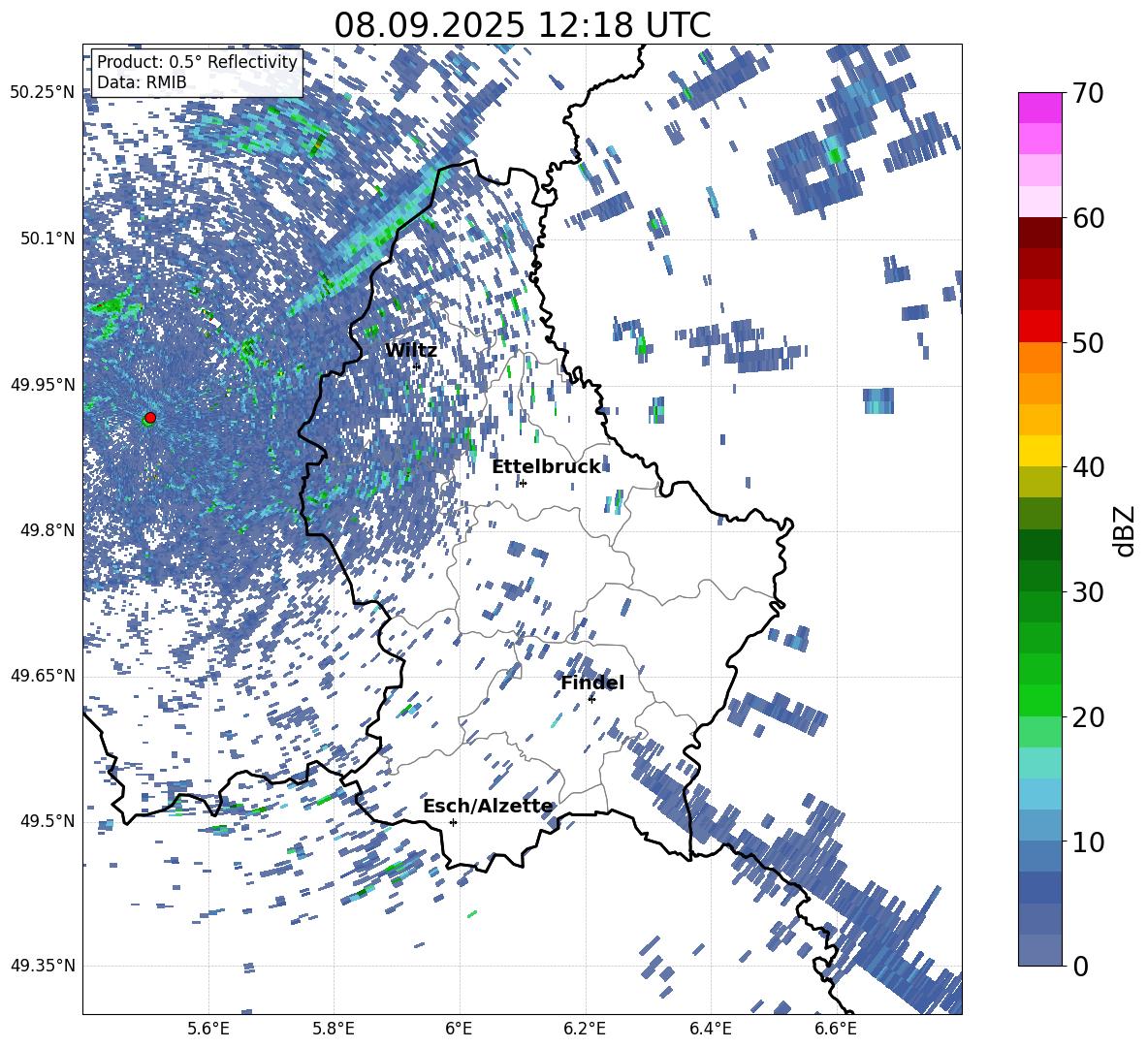
Task: Click the light cyan swatch near 15 dBZ
Action: [x=1040, y=763]
